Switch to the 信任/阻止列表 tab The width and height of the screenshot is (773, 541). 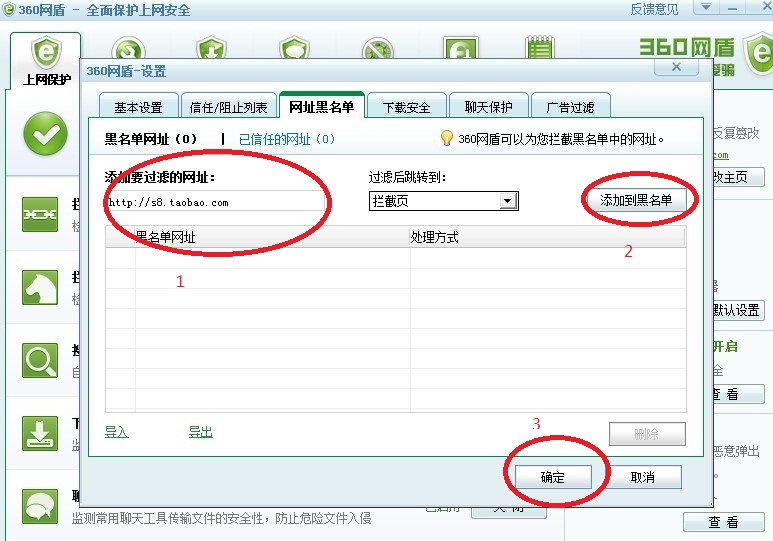[x=228, y=107]
